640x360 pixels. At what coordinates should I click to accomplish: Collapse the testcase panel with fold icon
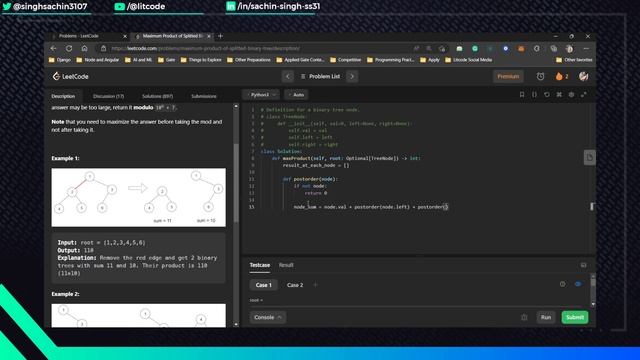click(583, 265)
